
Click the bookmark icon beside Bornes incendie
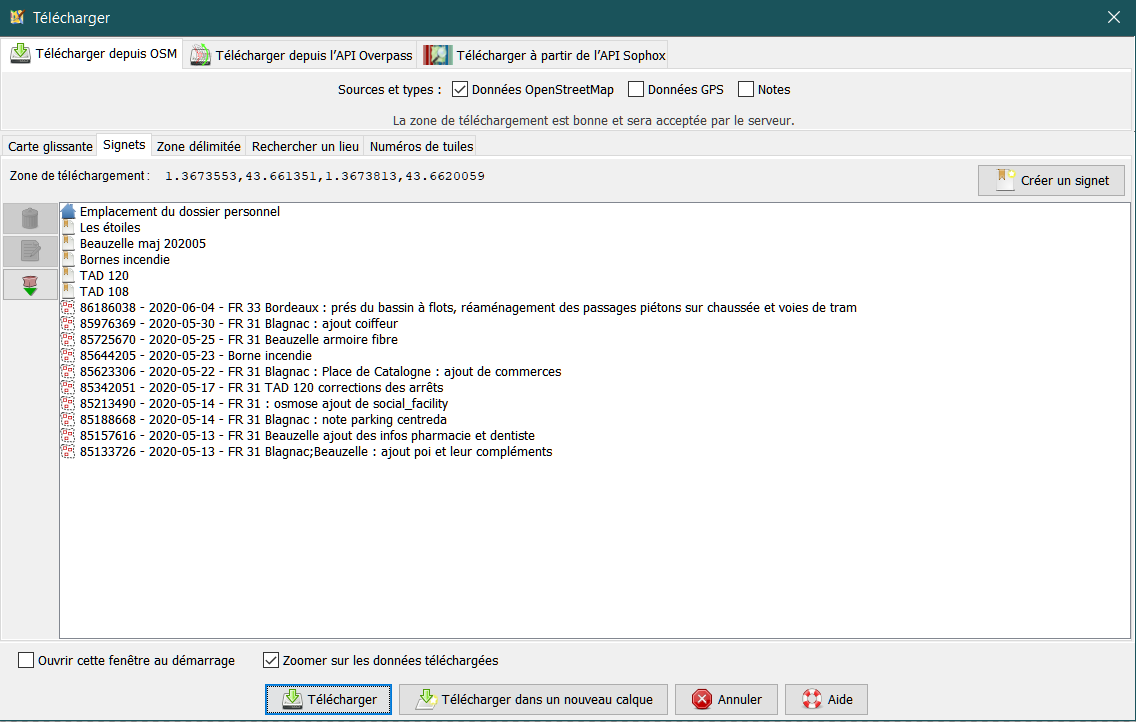[68, 259]
